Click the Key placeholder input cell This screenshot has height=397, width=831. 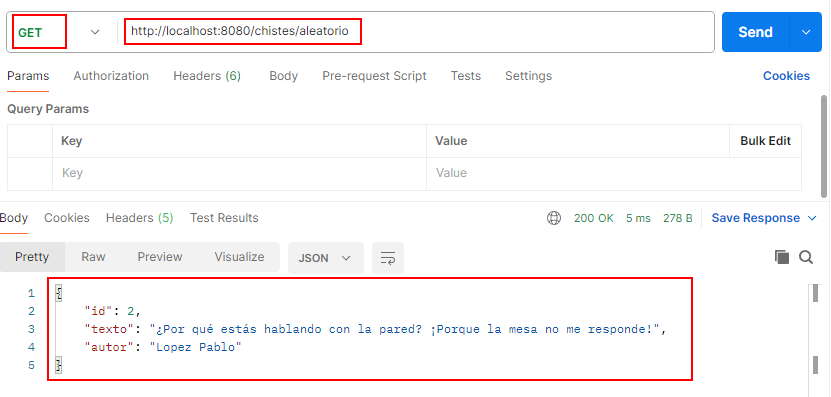pos(240,173)
